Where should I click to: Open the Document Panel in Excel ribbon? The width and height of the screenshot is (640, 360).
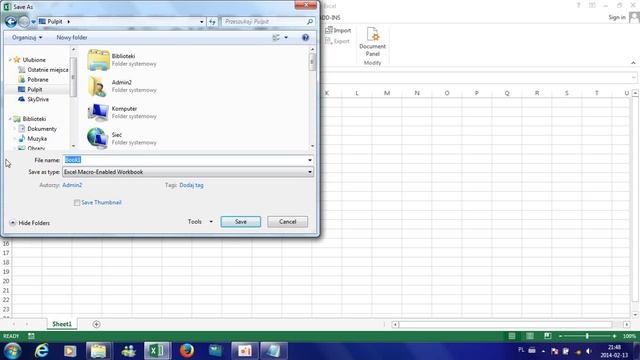point(372,42)
